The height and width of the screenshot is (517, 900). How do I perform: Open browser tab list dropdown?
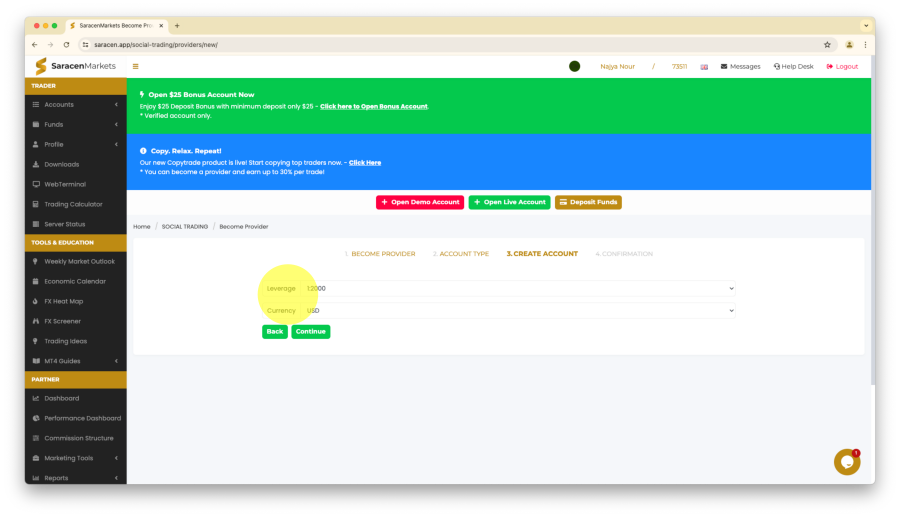point(866,26)
